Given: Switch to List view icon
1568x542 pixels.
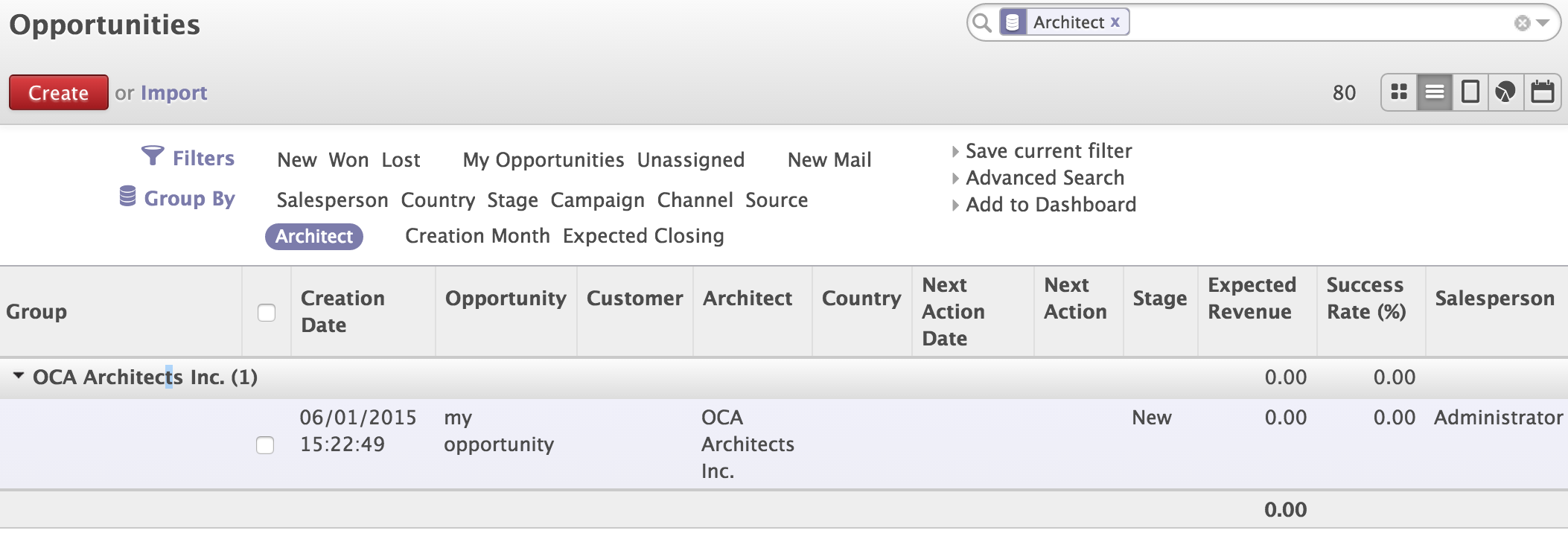Looking at the screenshot, I should (x=1435, y=92).
